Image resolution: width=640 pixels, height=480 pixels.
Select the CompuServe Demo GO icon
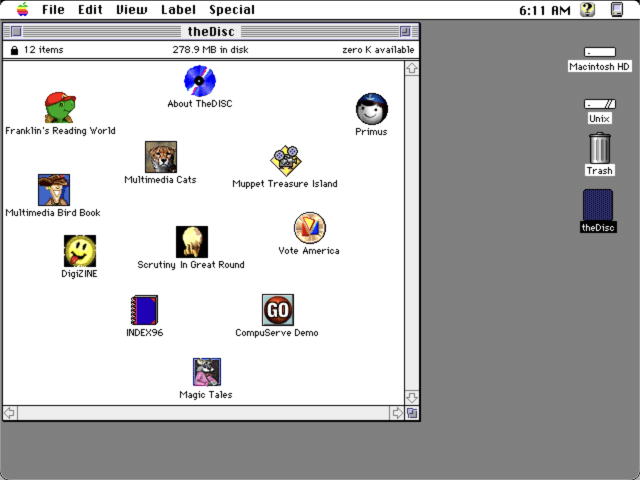coord(278,310)
